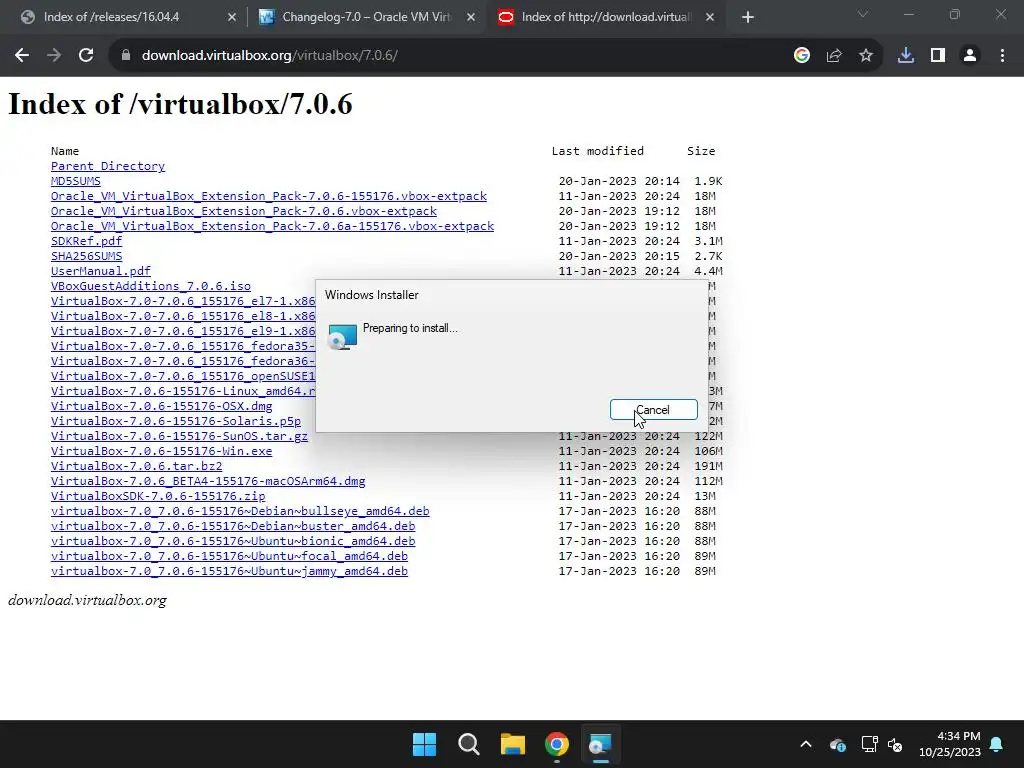Click the Chrome taskbar icon
Image resolution: width=1024 pixels, height=768 pixels.
556,744
